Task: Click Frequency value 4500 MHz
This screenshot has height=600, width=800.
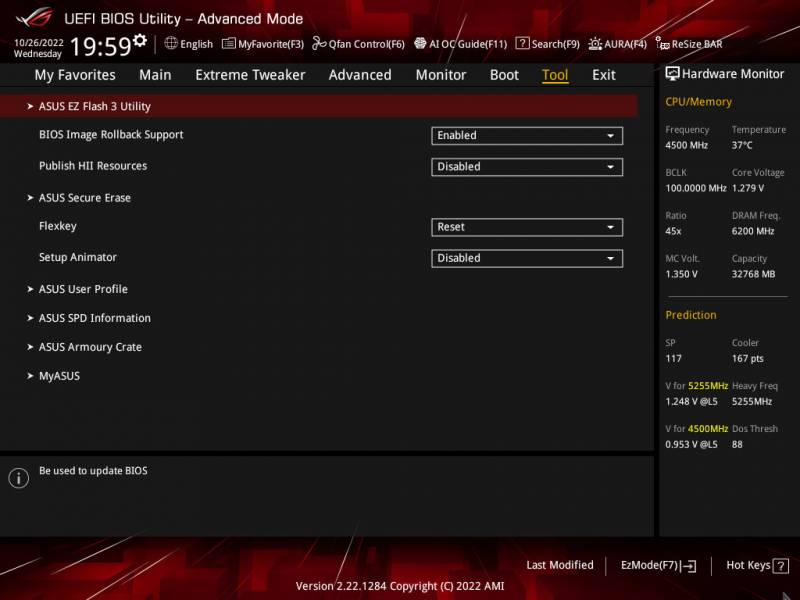Action: point(686,145)
